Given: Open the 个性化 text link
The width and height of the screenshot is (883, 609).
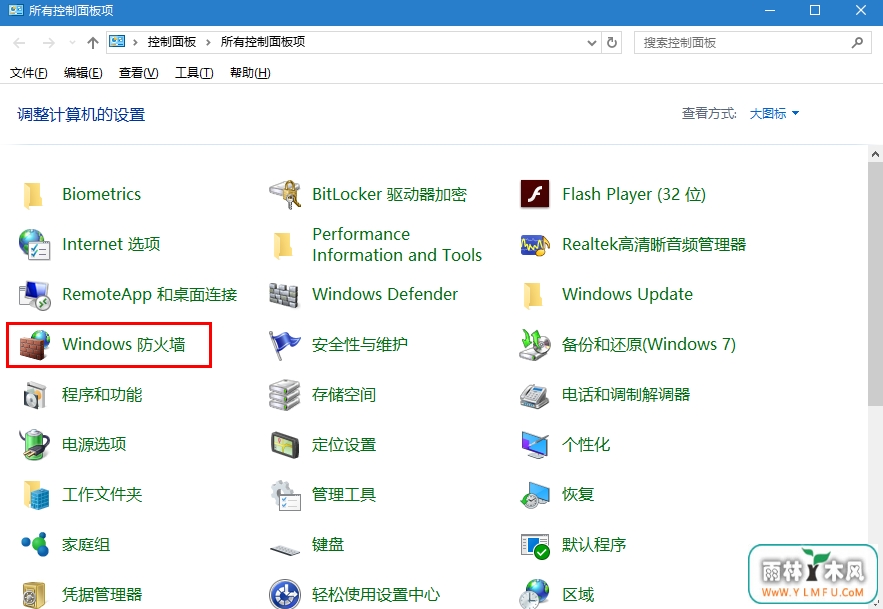Looking at the screenshot, I should pos(586,445).
